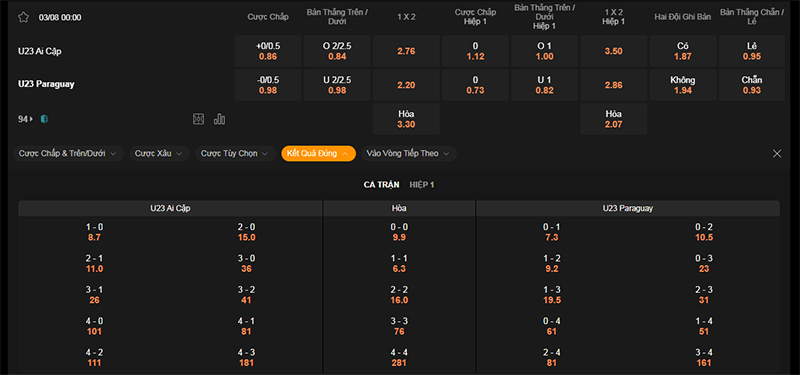The image size is (800, 375).
Task: Bet on U23 Ai Cập win at 2.76
Action: [406, 51]
